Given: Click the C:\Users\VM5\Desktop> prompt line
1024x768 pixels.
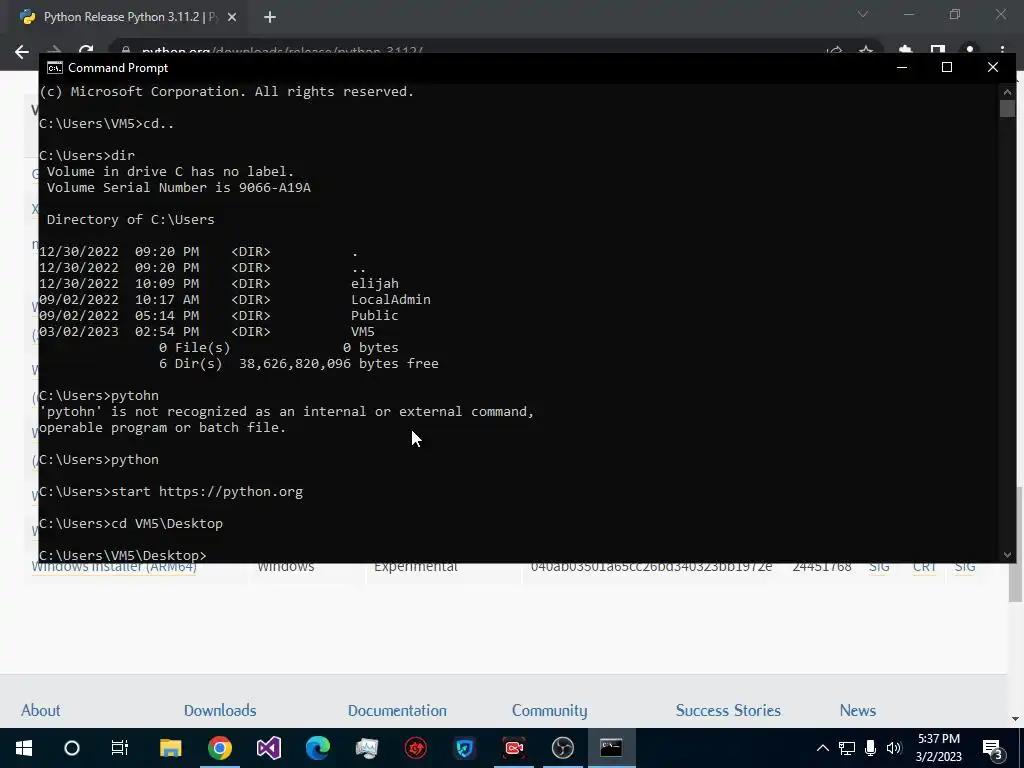Looking at the screenshot, I should pos(123,556).
